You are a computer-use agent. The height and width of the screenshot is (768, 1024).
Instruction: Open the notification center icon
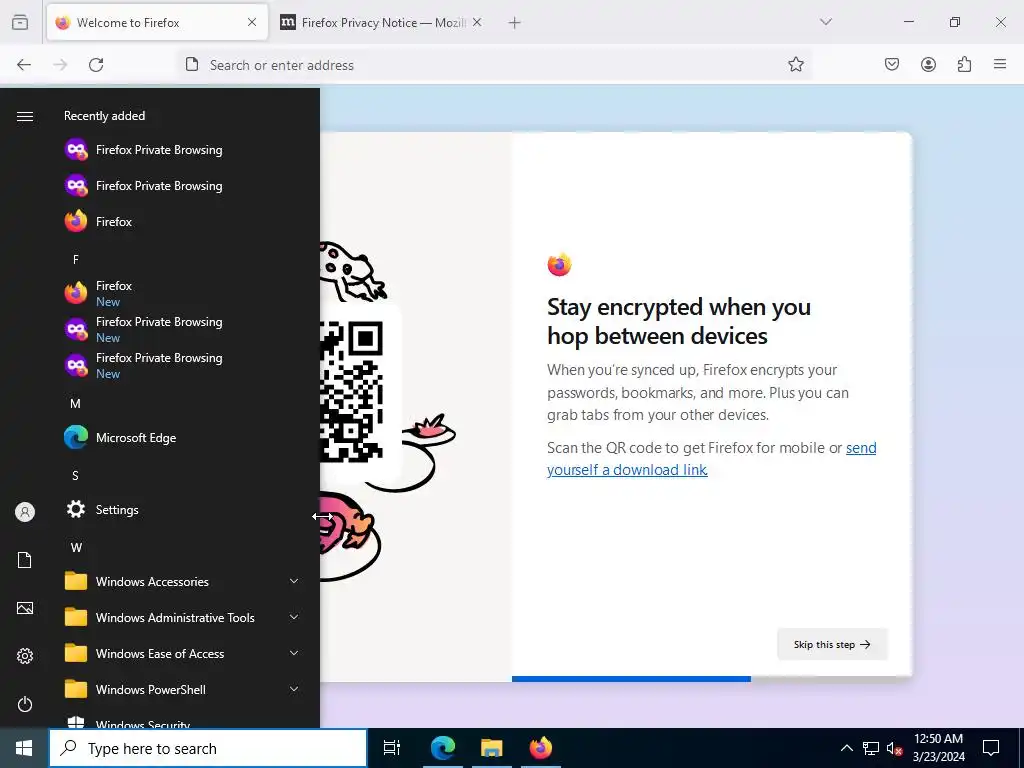tap(991, 748)
